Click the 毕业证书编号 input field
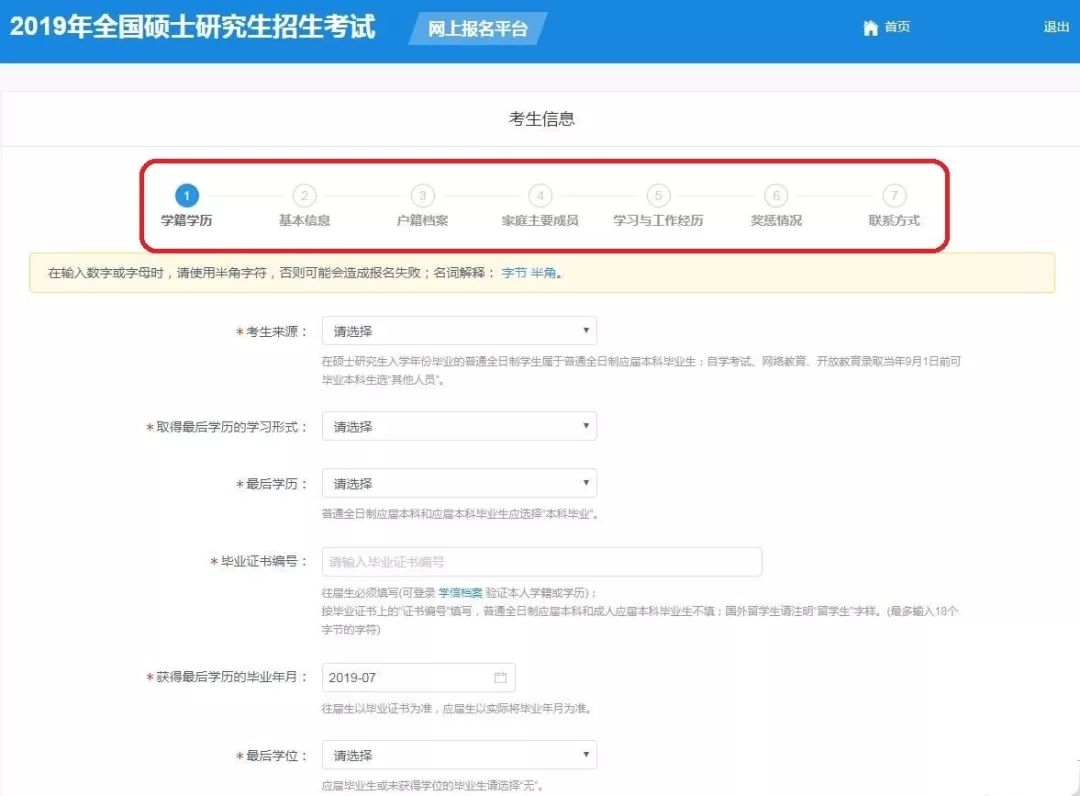 coord(541,562)
